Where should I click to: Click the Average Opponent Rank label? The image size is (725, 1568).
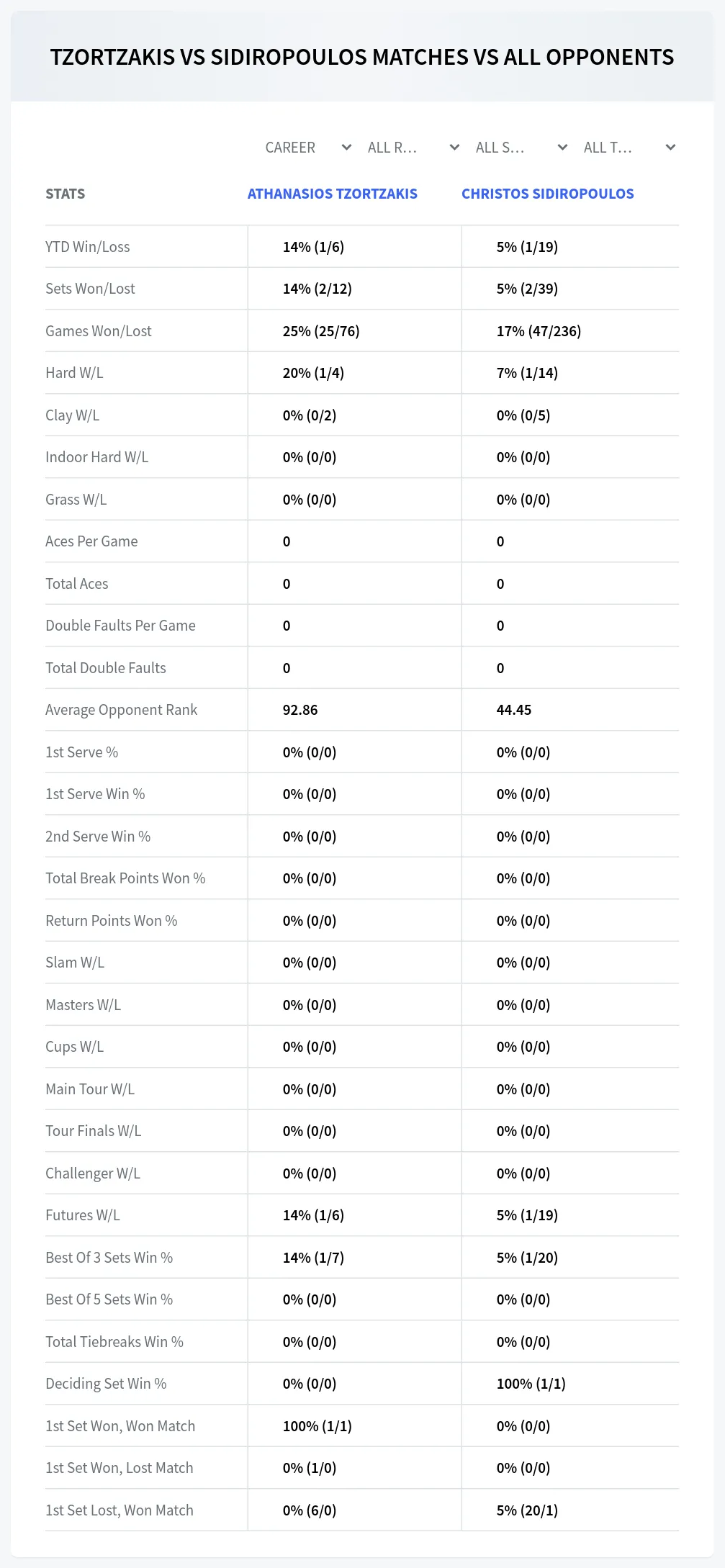click(121, 710)
